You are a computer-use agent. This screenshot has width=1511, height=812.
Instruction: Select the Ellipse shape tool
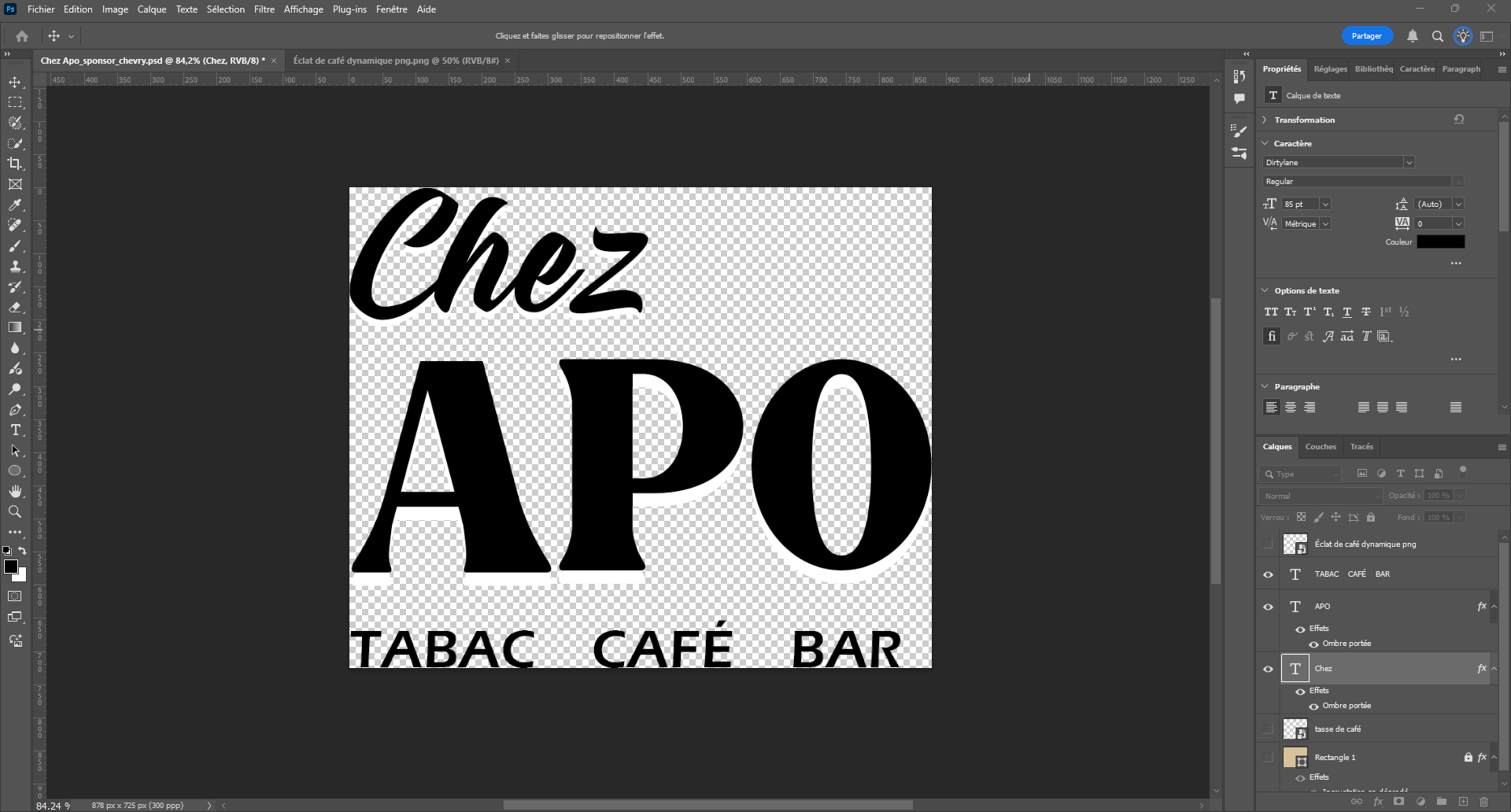[15, 471]
